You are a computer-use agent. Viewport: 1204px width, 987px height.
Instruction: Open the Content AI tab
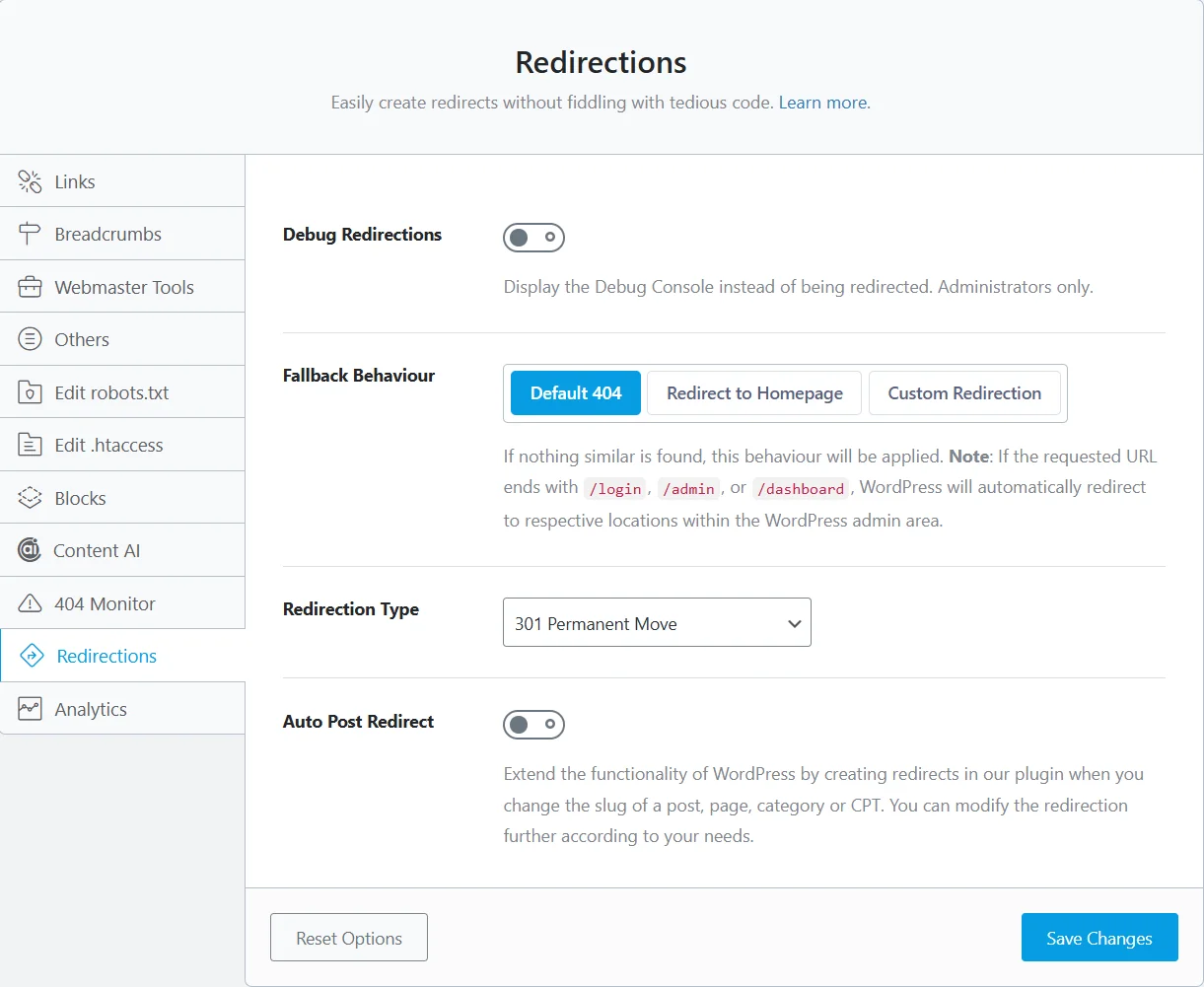click(x=122, y=550)
